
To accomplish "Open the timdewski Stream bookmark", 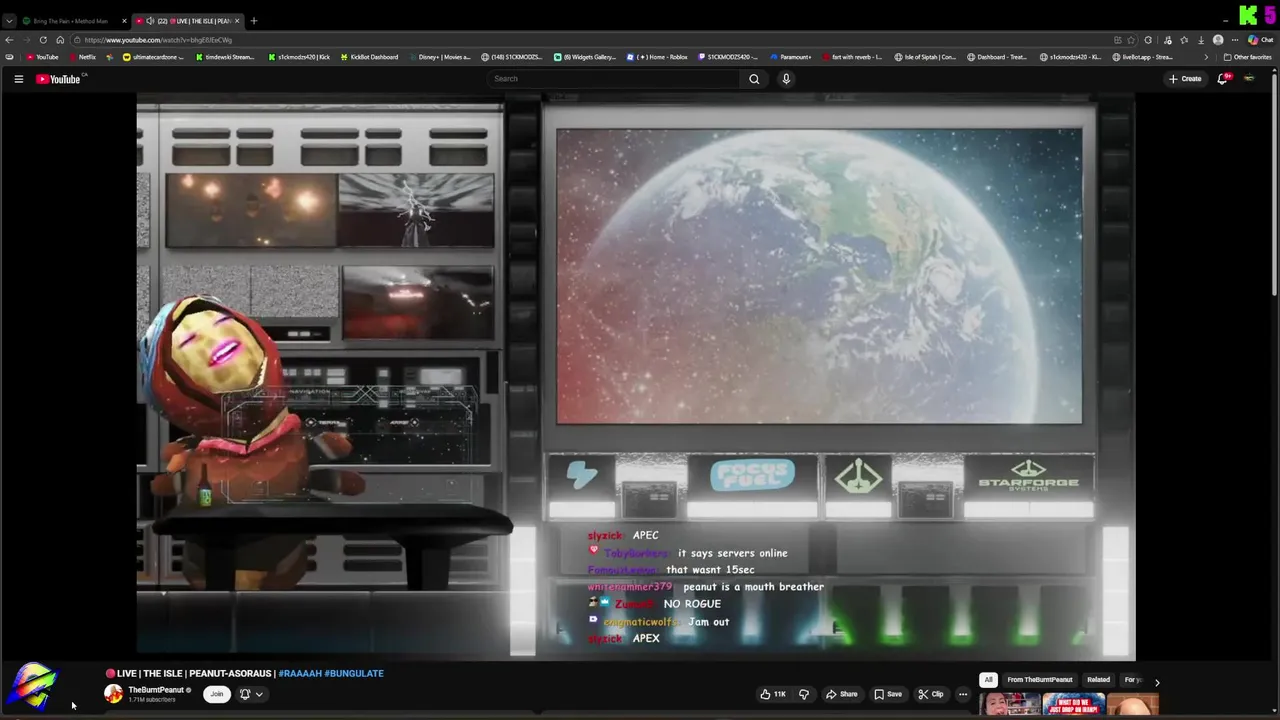I will tap(223, 57).
